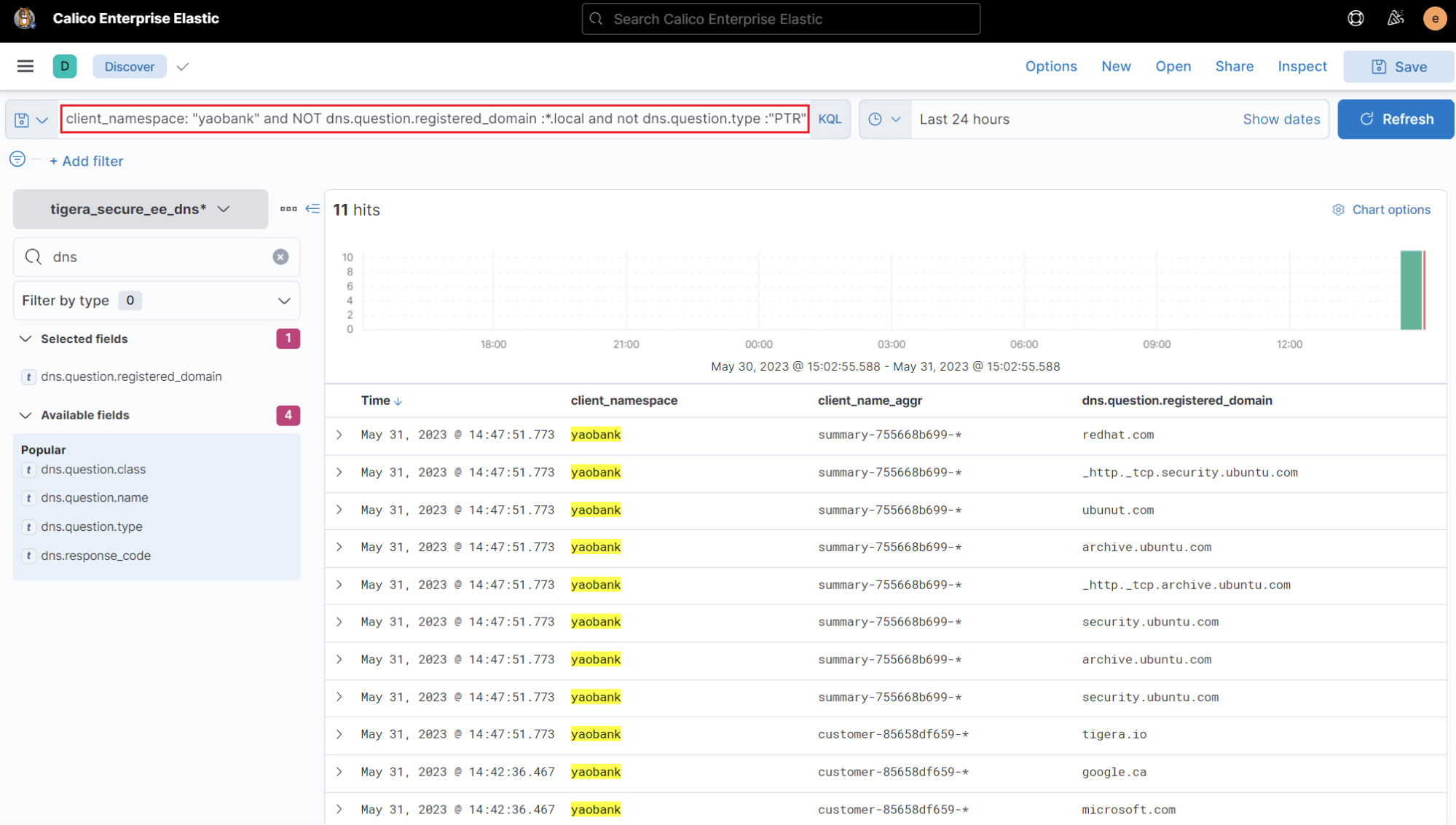Open the Share menu
Screen dimensions: 1456x825
pos(1235,66)
